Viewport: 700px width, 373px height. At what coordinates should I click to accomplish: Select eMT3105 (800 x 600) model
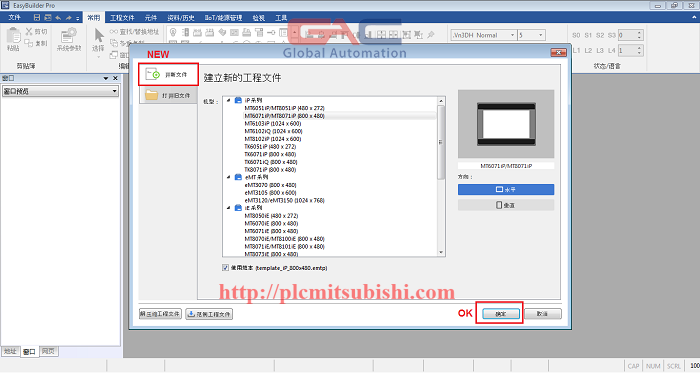point(271,193)
